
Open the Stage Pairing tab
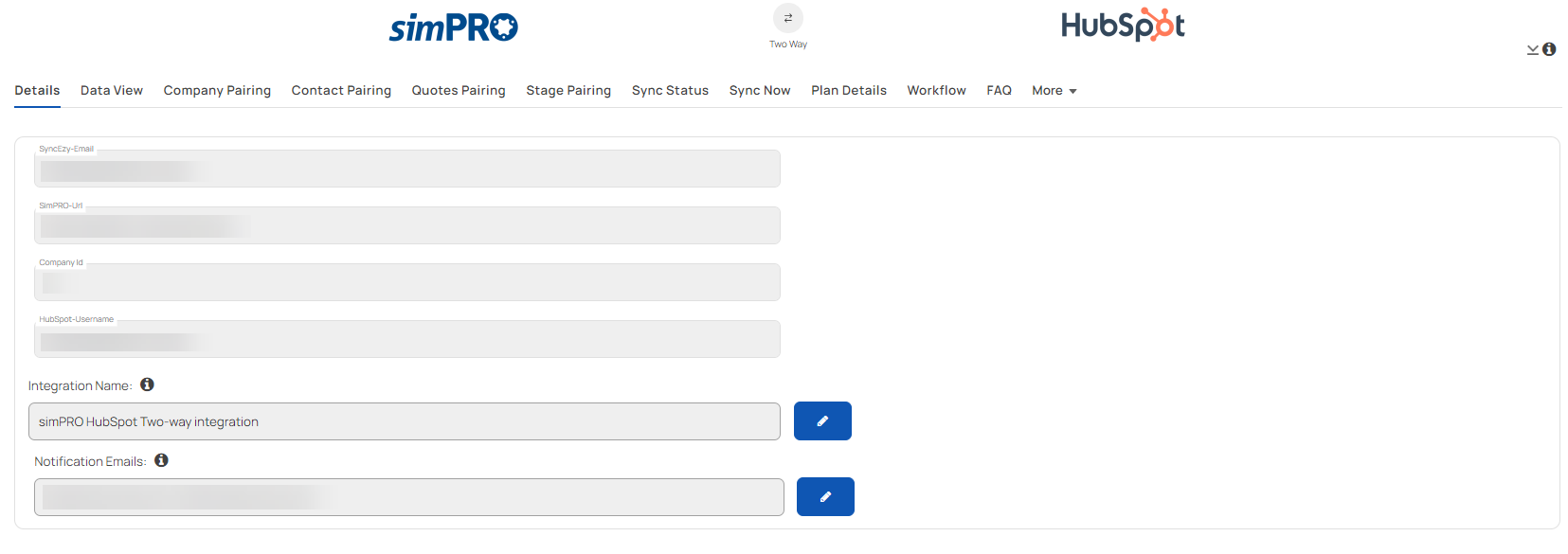tap(568, 91)
